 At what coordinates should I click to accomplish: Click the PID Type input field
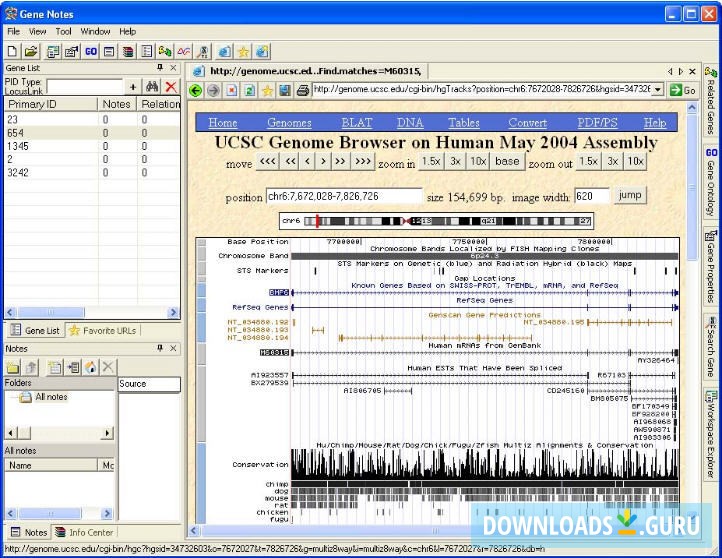(84, 87)
